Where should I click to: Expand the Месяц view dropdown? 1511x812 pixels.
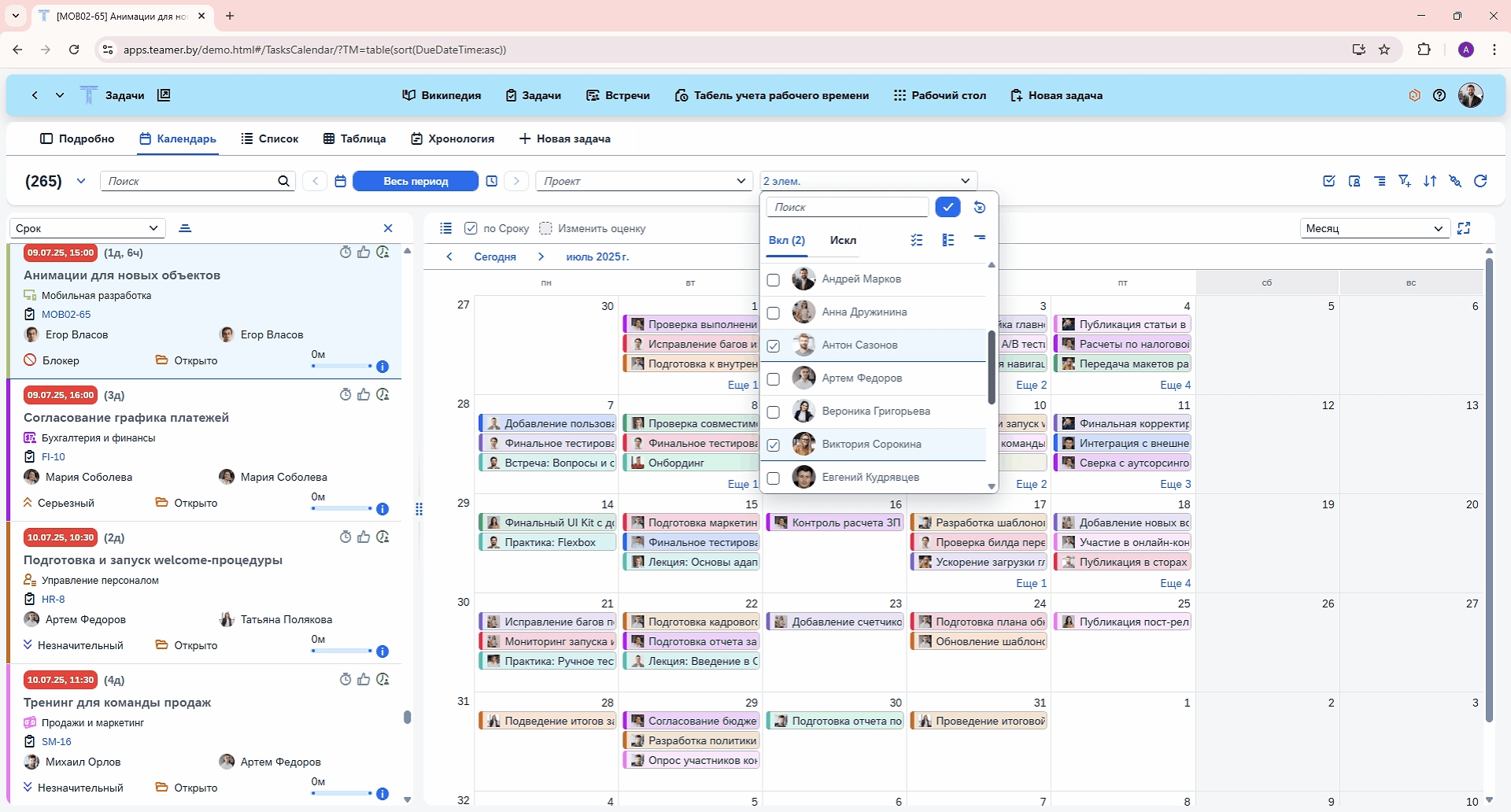click(x=1374, y=228)
